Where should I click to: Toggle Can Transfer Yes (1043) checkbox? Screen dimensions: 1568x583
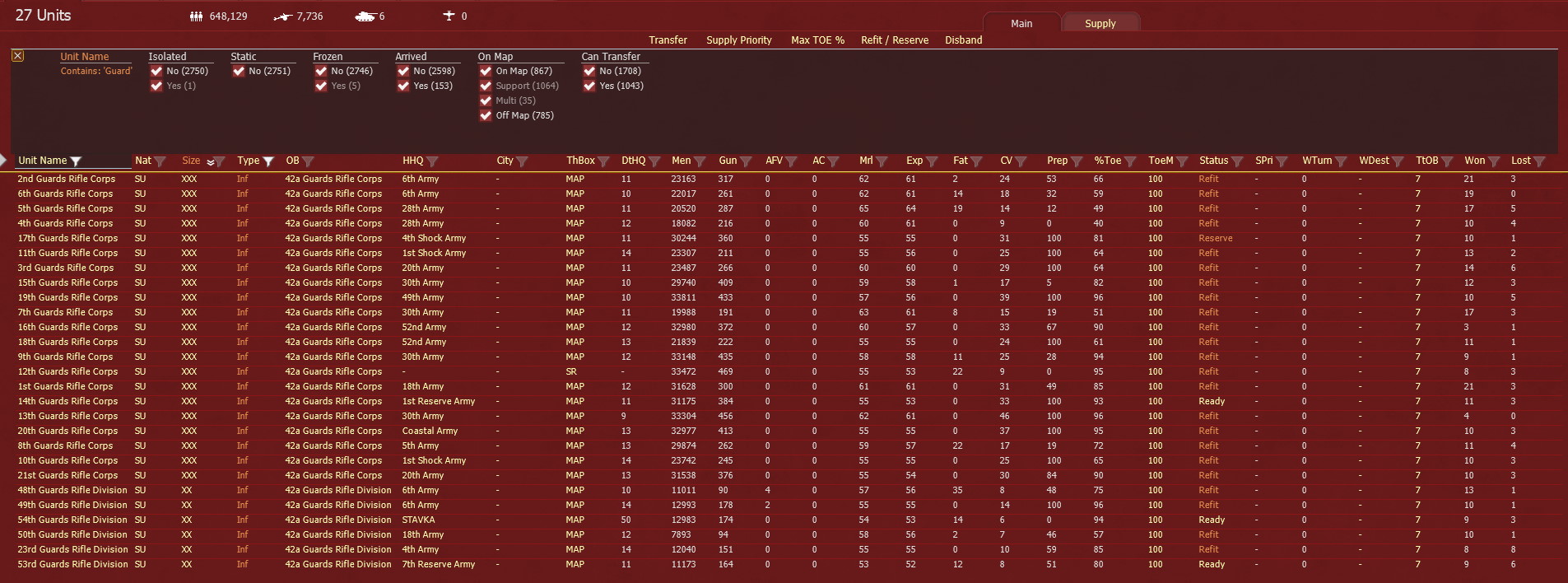[x=589, y=86]
